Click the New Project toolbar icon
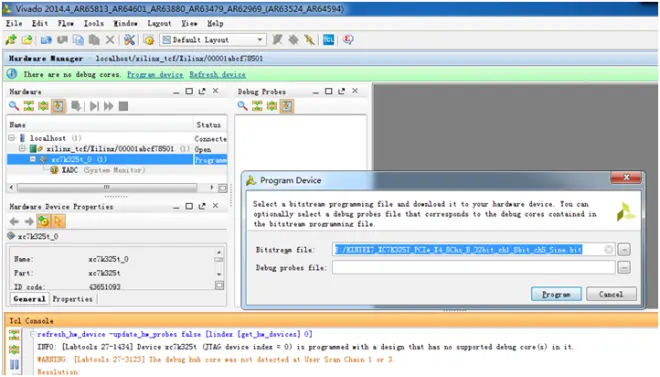Screen dimensions: 660x377 [11, 40]
